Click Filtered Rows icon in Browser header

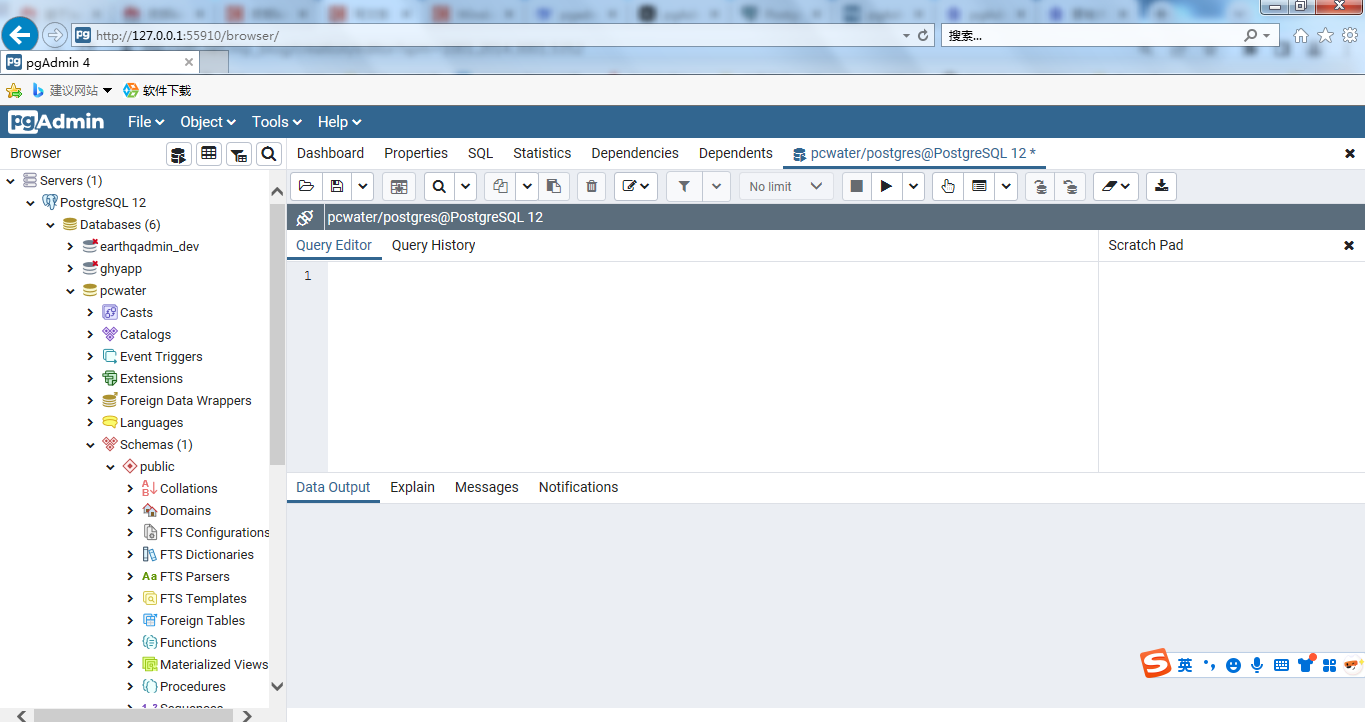point(238,154)
